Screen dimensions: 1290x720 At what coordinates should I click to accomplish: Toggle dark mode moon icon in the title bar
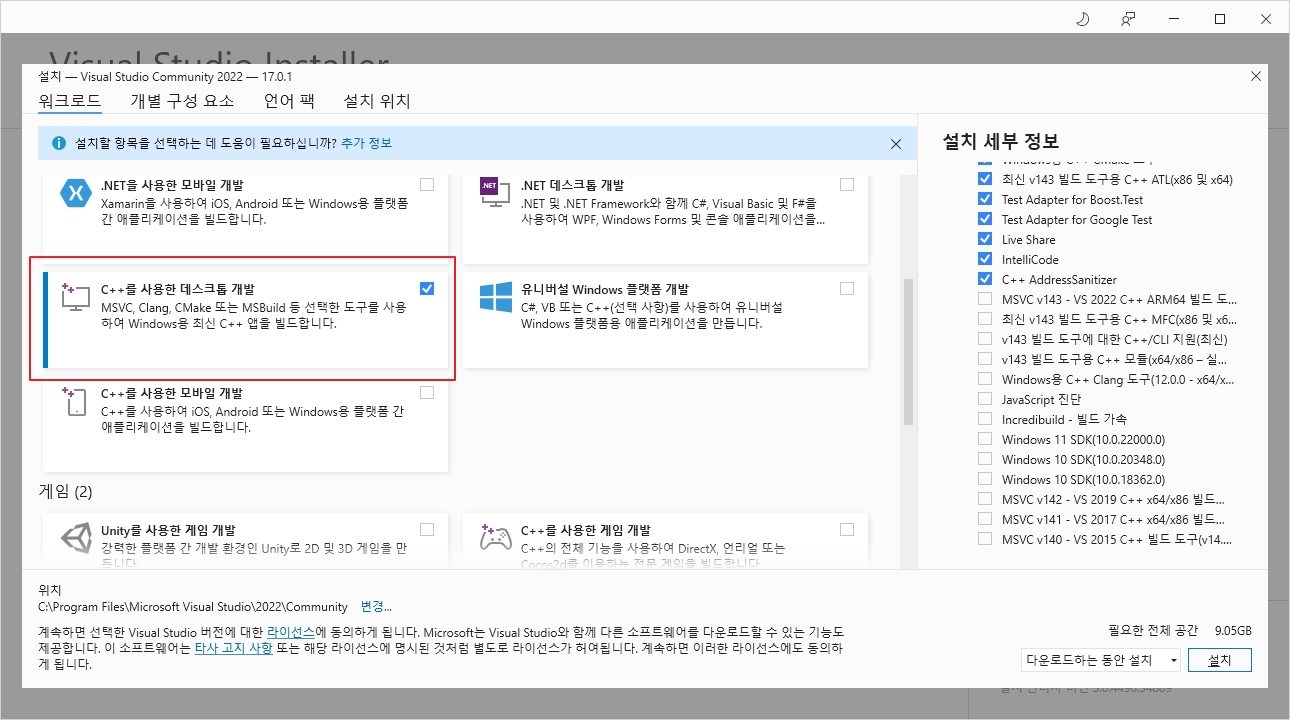1082,19
